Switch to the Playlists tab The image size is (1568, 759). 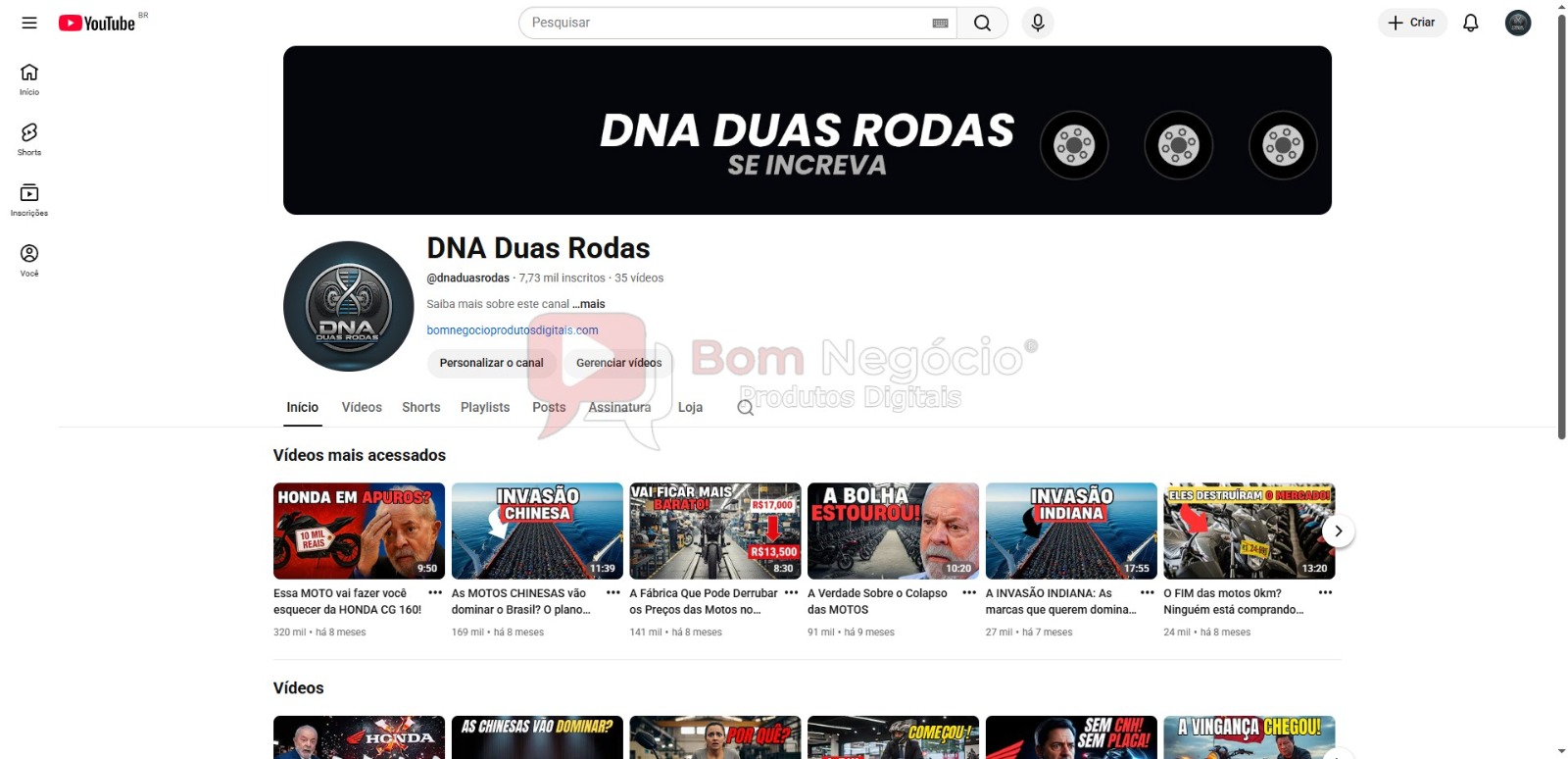tap(485, 407)
